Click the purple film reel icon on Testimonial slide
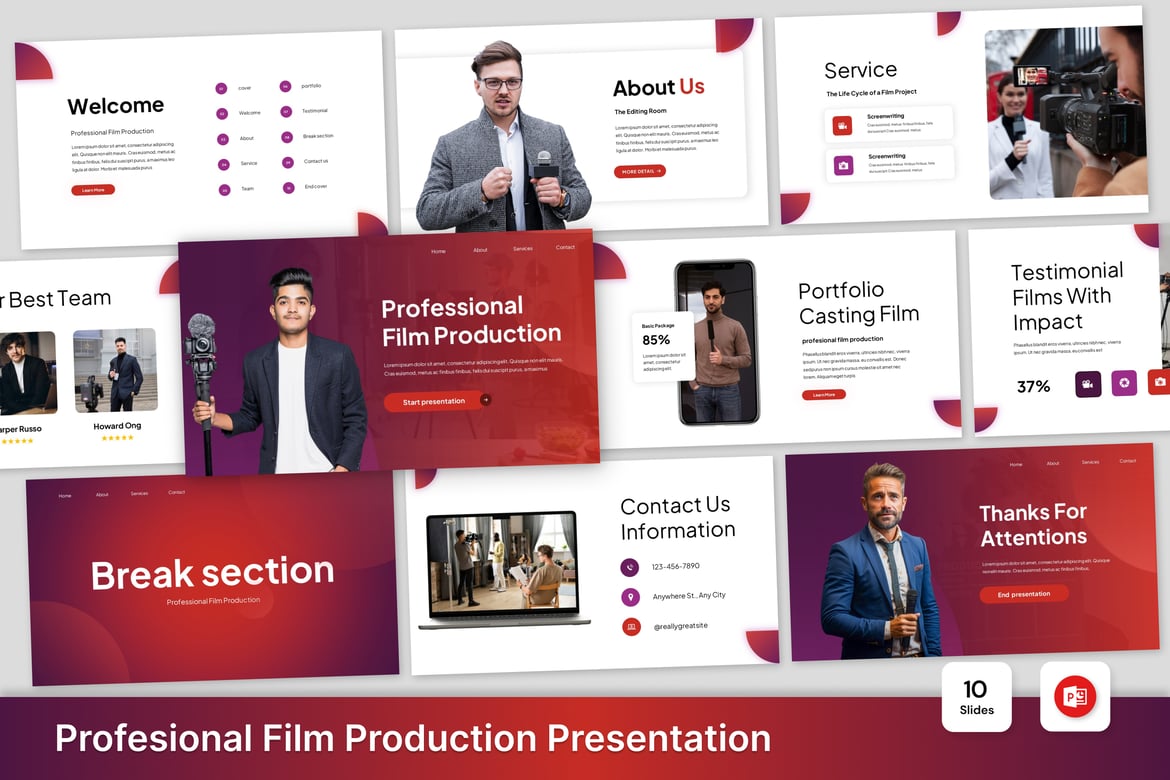Screen dimensions: 1170x780 click(1124, 383)
